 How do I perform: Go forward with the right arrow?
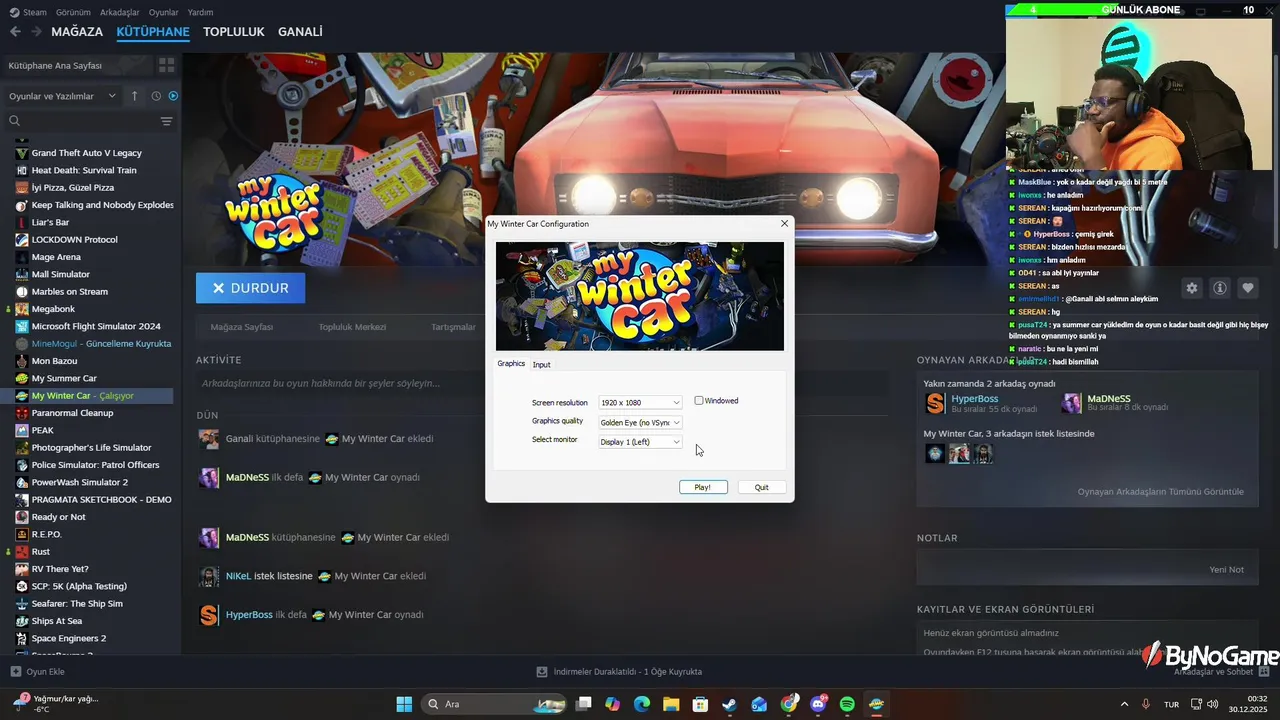coord(36,32)
